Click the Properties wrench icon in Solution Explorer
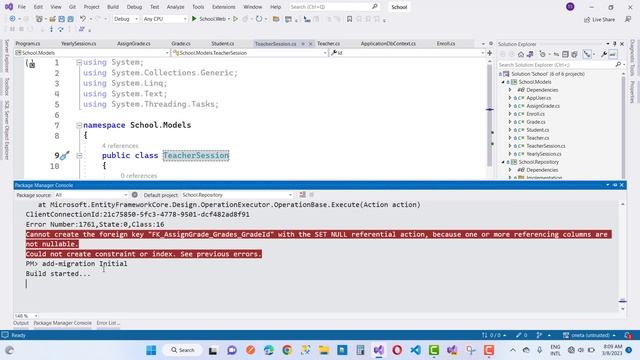Viewport: 640px width, 360px height. pos(604,54)
